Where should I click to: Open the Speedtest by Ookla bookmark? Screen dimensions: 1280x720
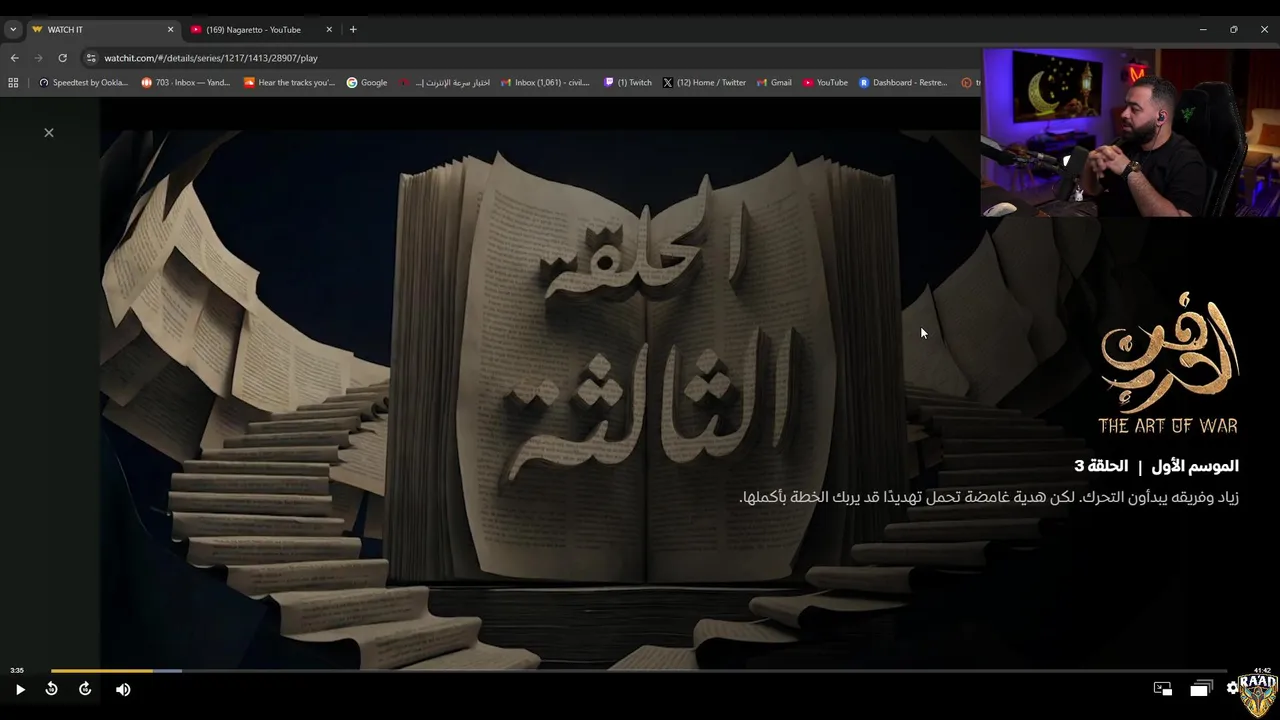click(x=83, y=83)
